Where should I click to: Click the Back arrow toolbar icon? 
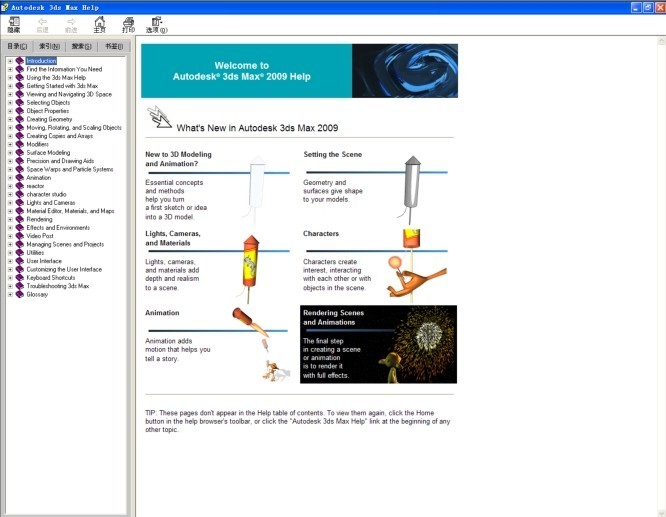tap(42, 25)
